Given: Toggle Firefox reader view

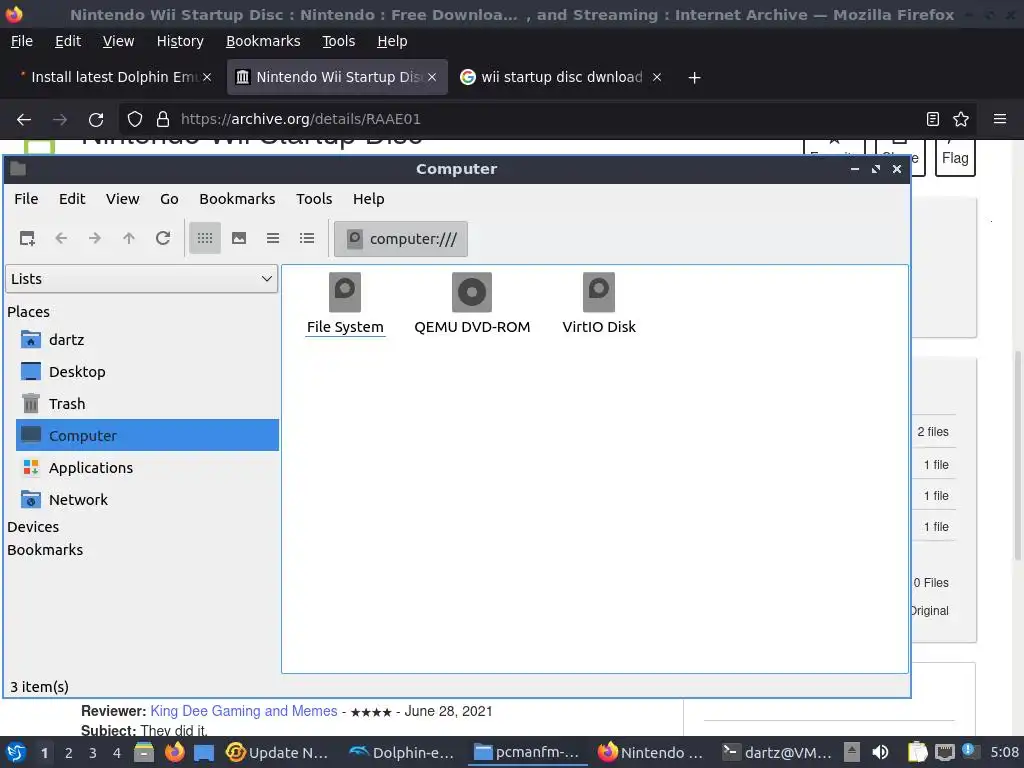Looking at the screenshot, I should (933, 119).
